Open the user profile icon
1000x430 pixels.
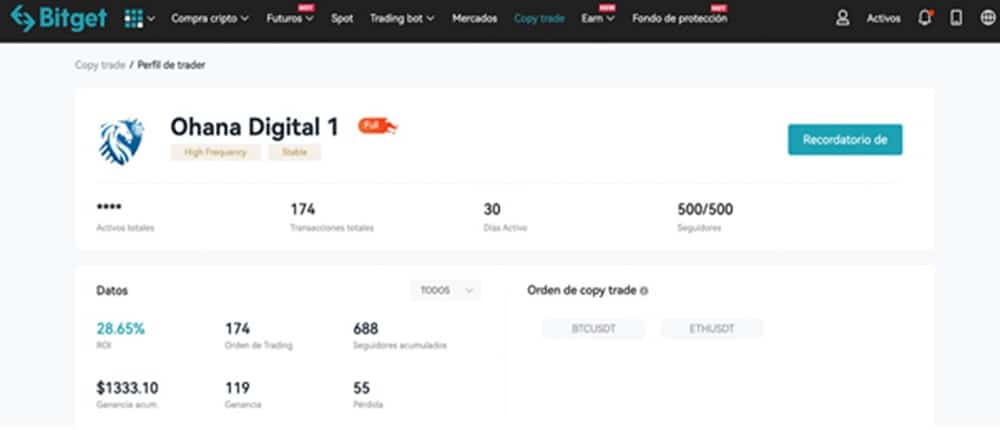843,18
